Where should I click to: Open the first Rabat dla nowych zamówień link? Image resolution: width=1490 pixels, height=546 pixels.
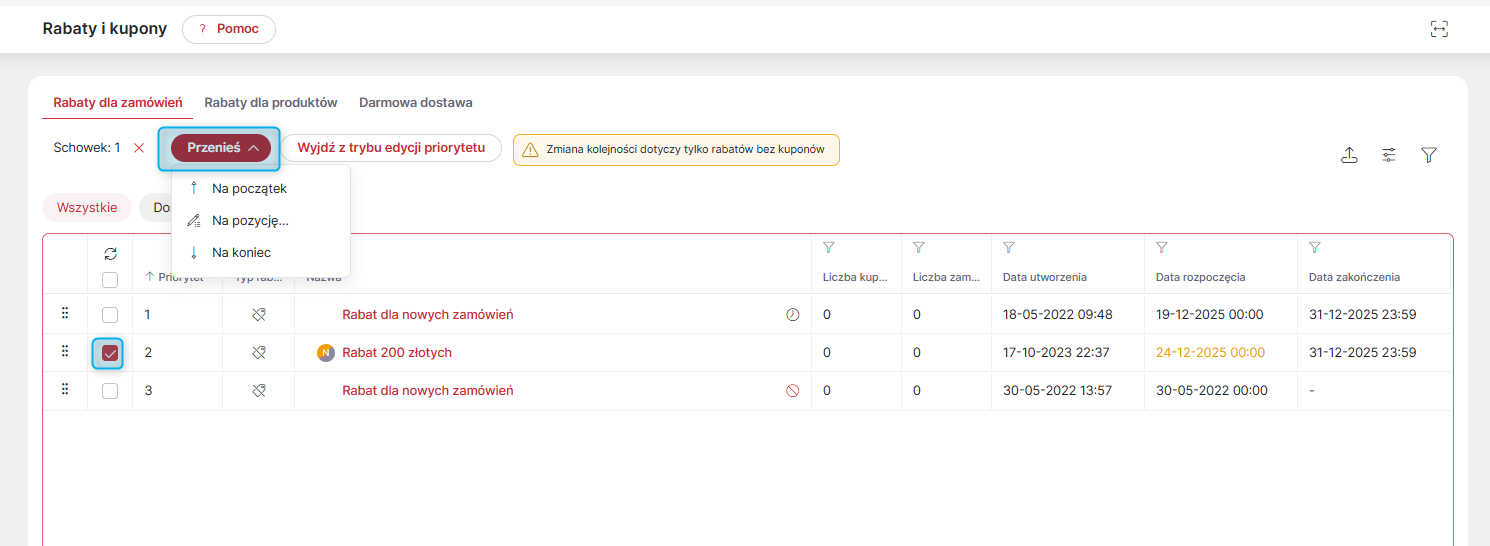pos(428,315)
